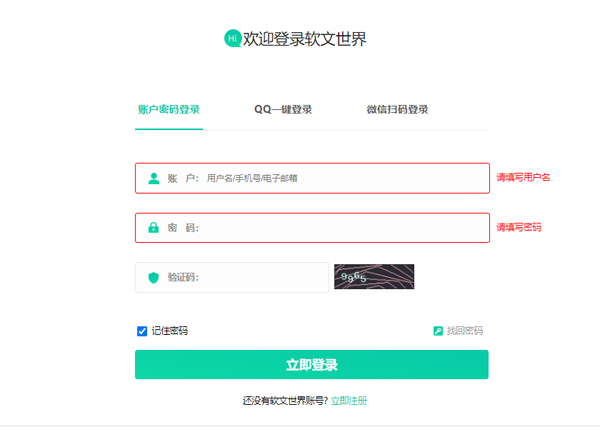Image resolution: width=600 pixels, height=432 pixels.
Task: Follow the 找回密码 link
Action: (464, 331)
